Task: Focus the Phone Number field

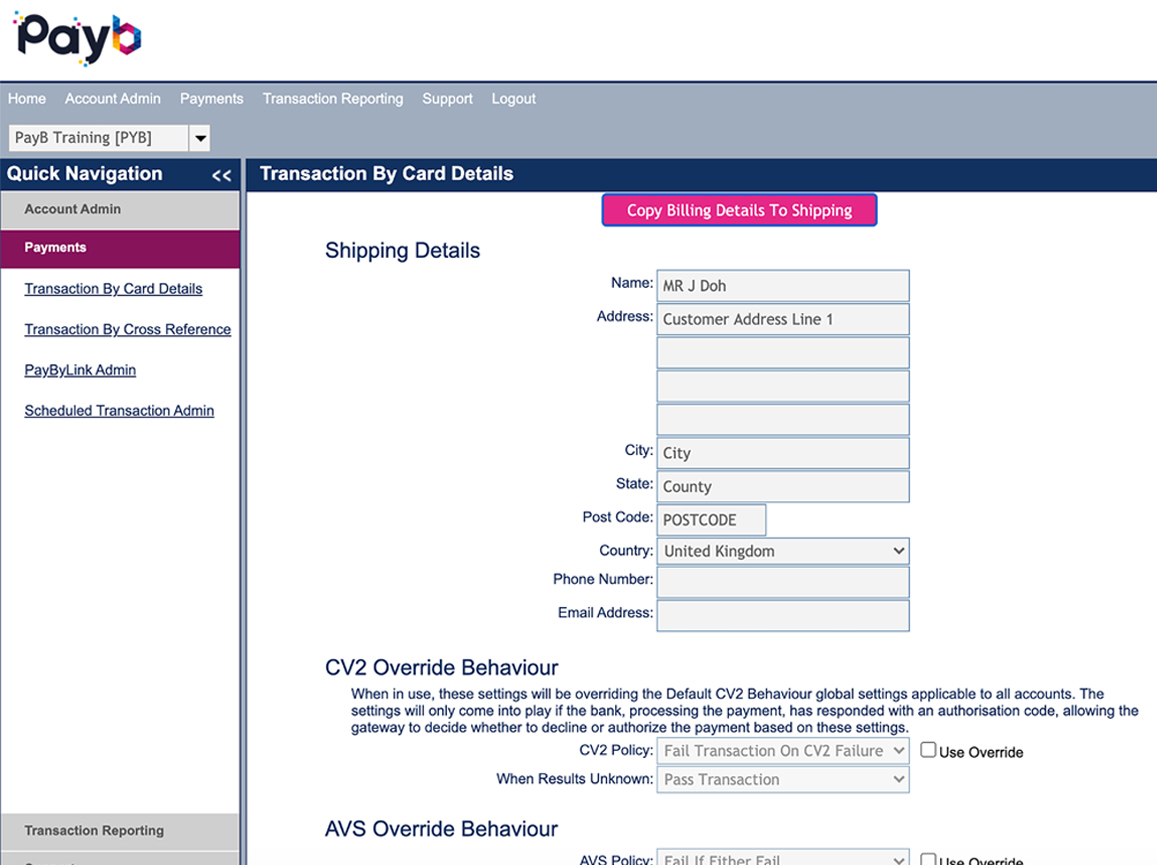Action: [783, 582]
